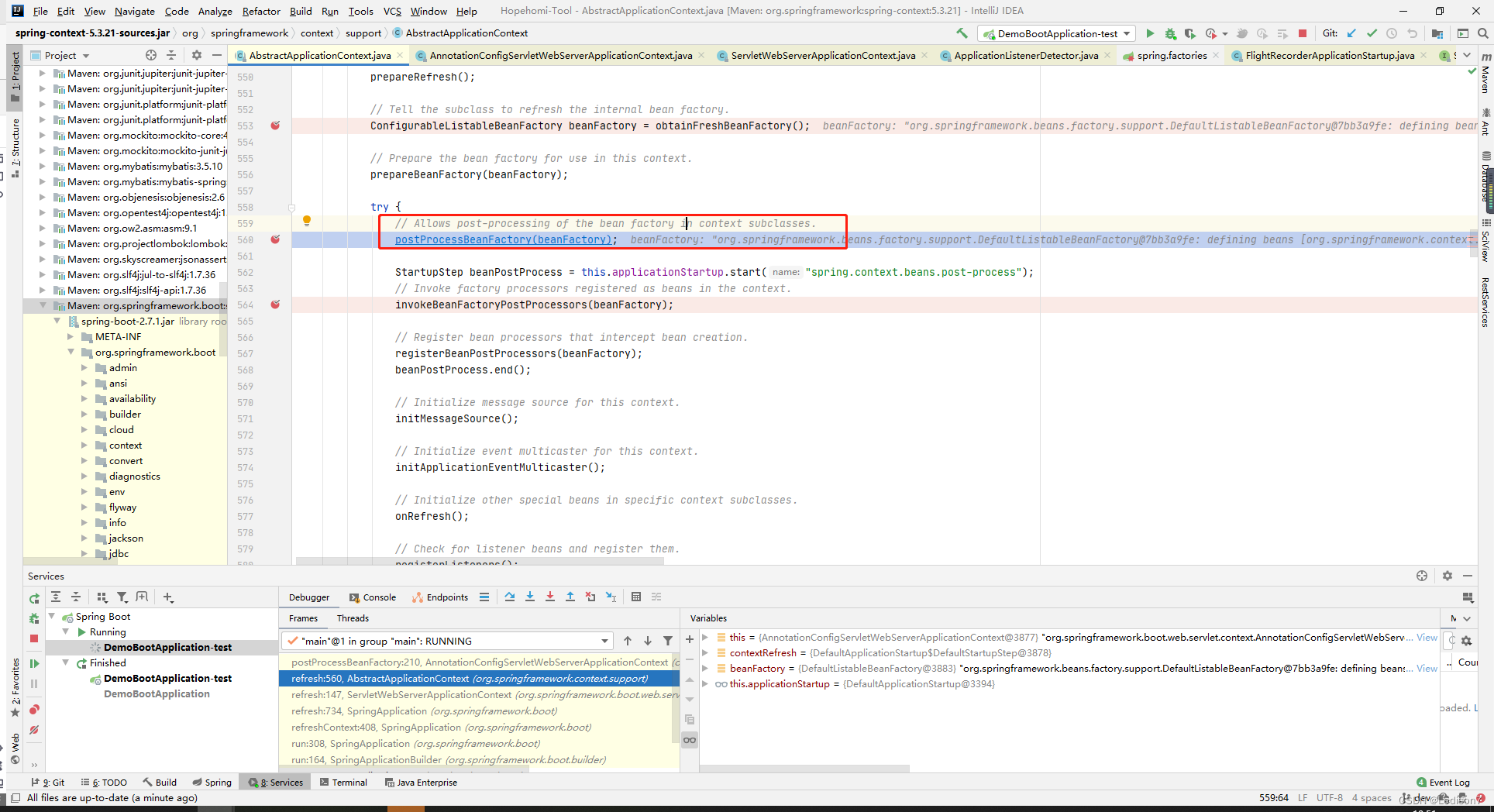
Task: Stop the running application with red square
Action: click(1303, 33)
